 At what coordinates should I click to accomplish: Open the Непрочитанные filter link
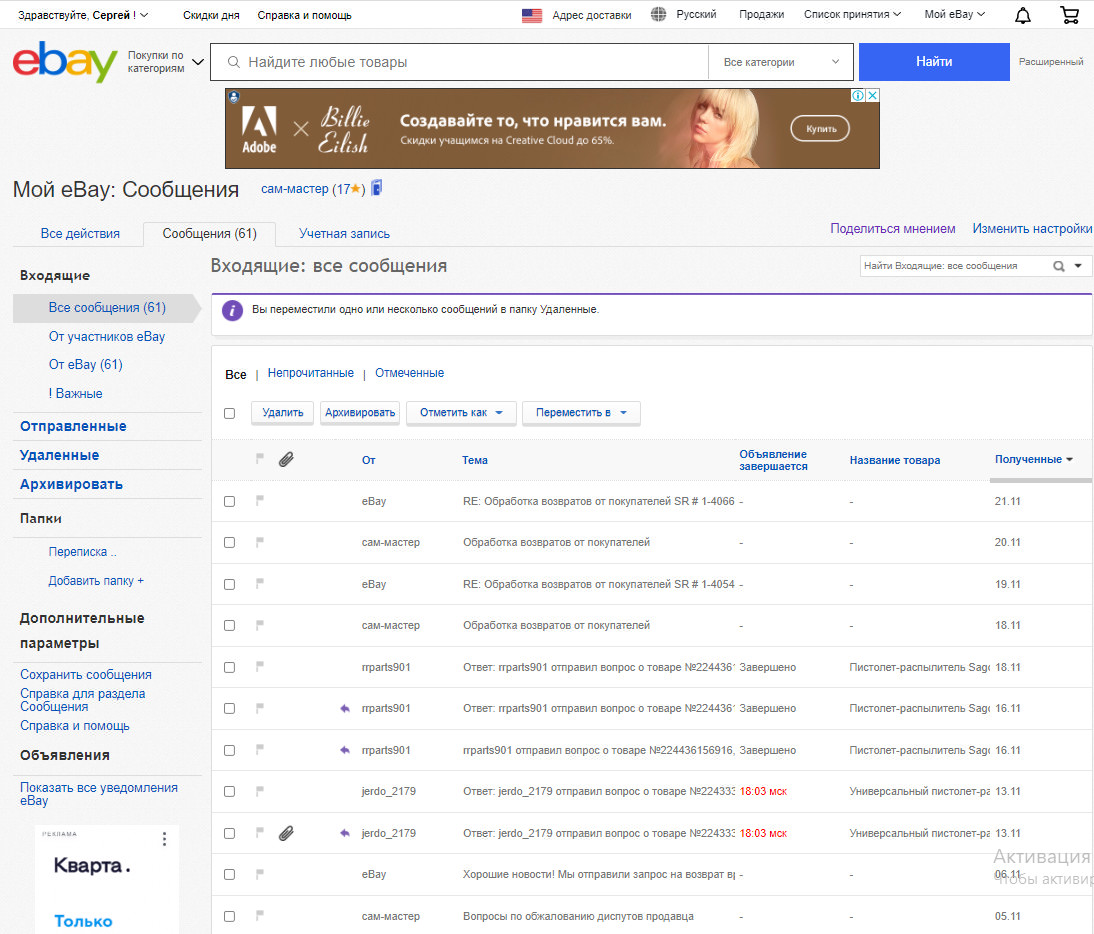(x=310, y=373)
